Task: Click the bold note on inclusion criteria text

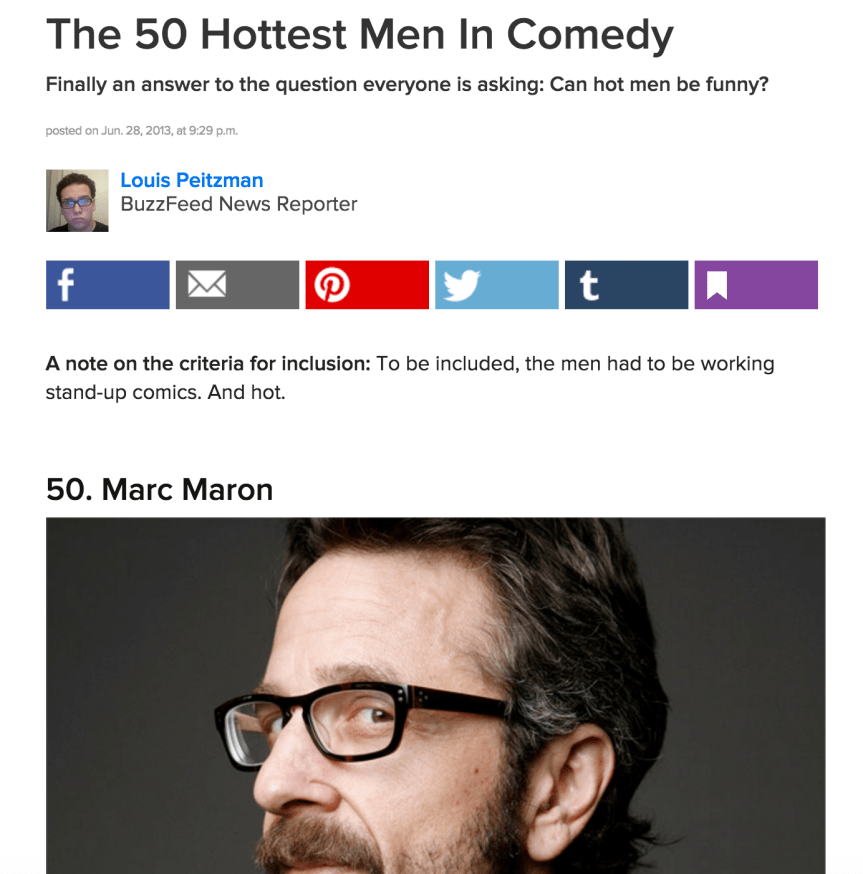Action: pyautogui.click(x=208, y=363)
